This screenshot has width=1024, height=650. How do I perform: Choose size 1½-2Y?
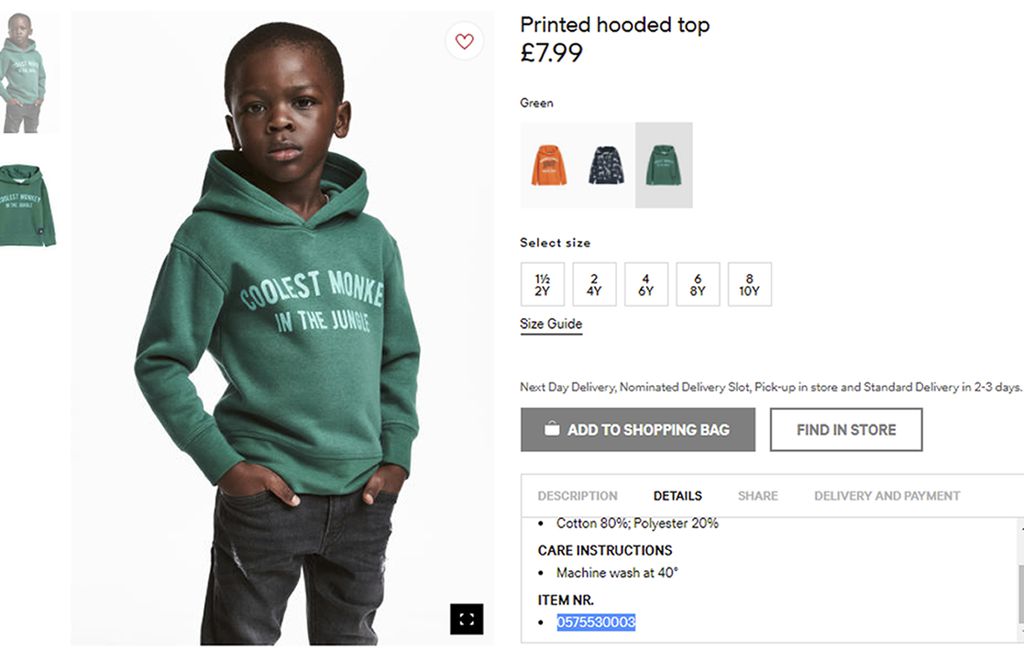[543, 284]
